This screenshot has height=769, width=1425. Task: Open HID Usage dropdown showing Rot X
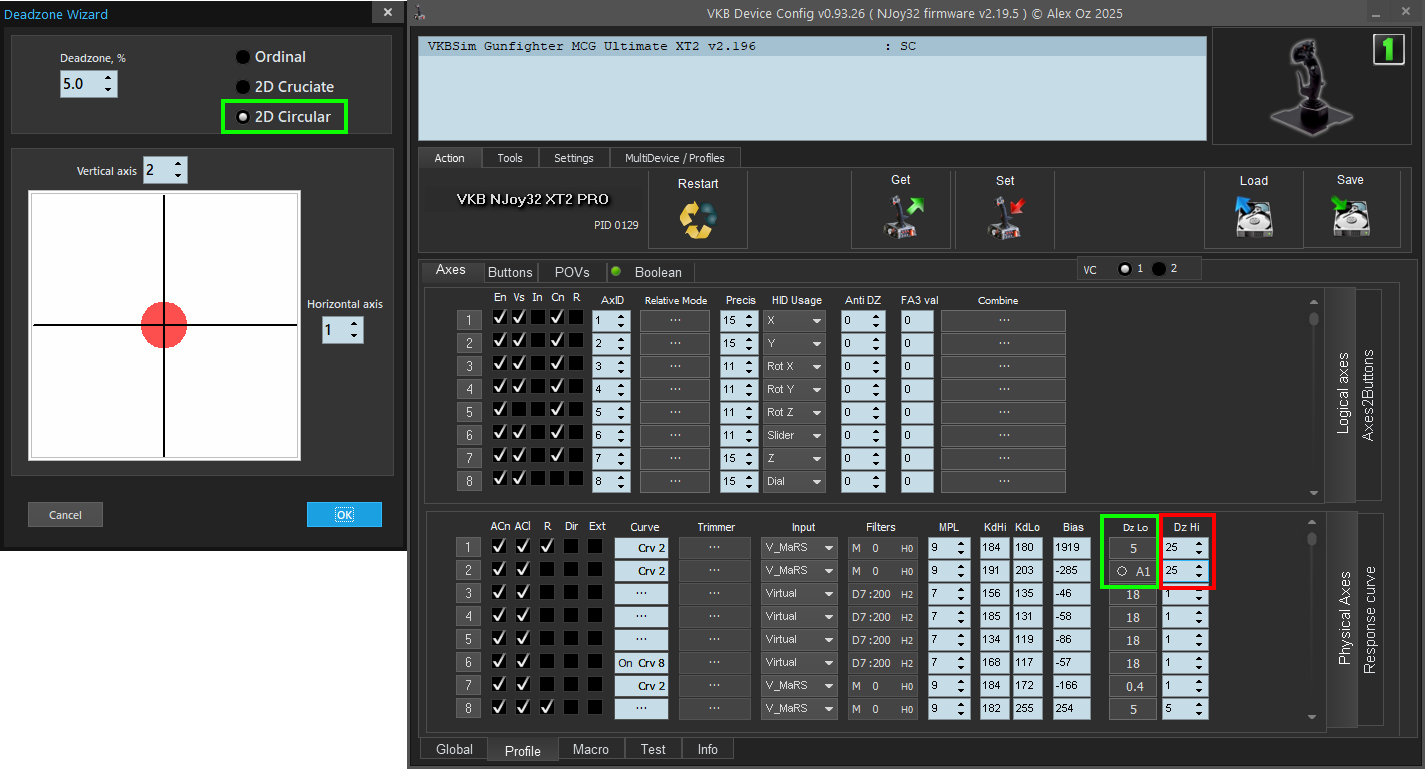pyautogui.click(x=794, y=367)
